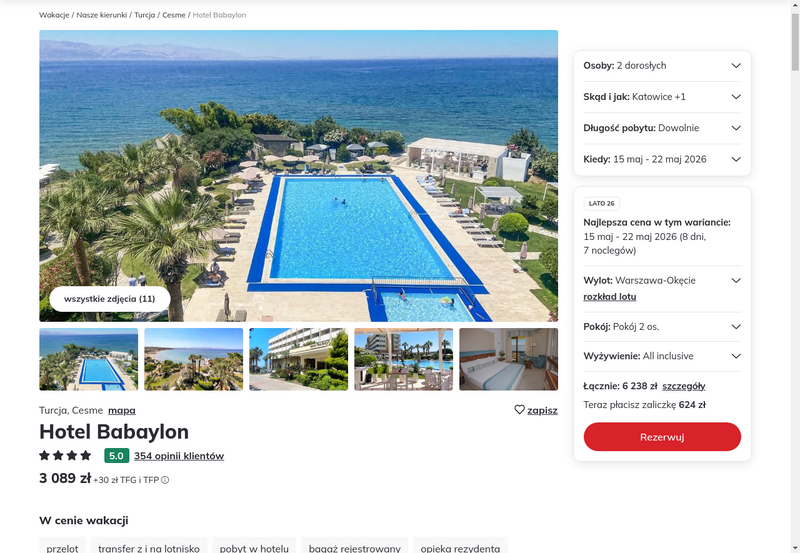The image size is (800, 553).
Task: Open the Skąd i jak Katowice selector
Action: [x=662, y=97]
